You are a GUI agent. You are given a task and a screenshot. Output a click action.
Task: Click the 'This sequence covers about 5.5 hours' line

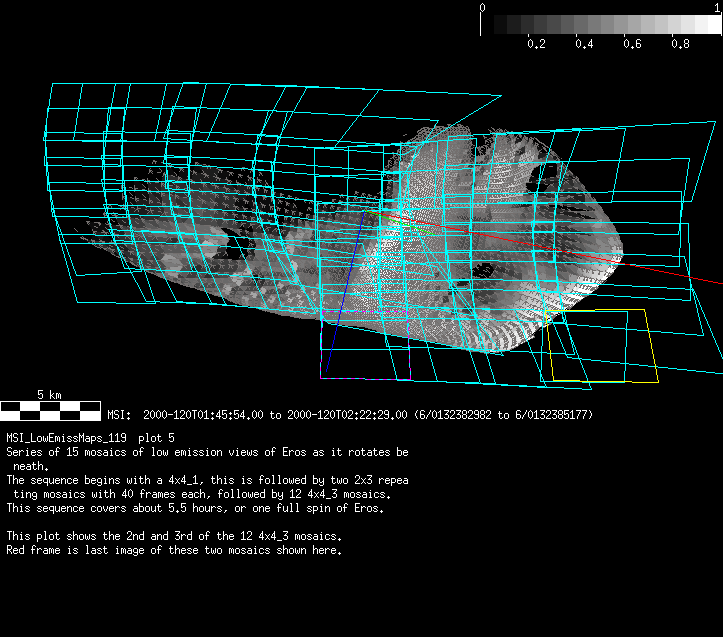pyautogui.click(x=195, y=508)
